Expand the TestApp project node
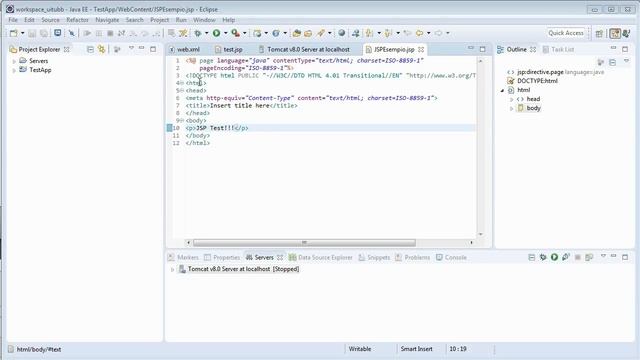This screenshot has height=360, width=640. point(14,70)
